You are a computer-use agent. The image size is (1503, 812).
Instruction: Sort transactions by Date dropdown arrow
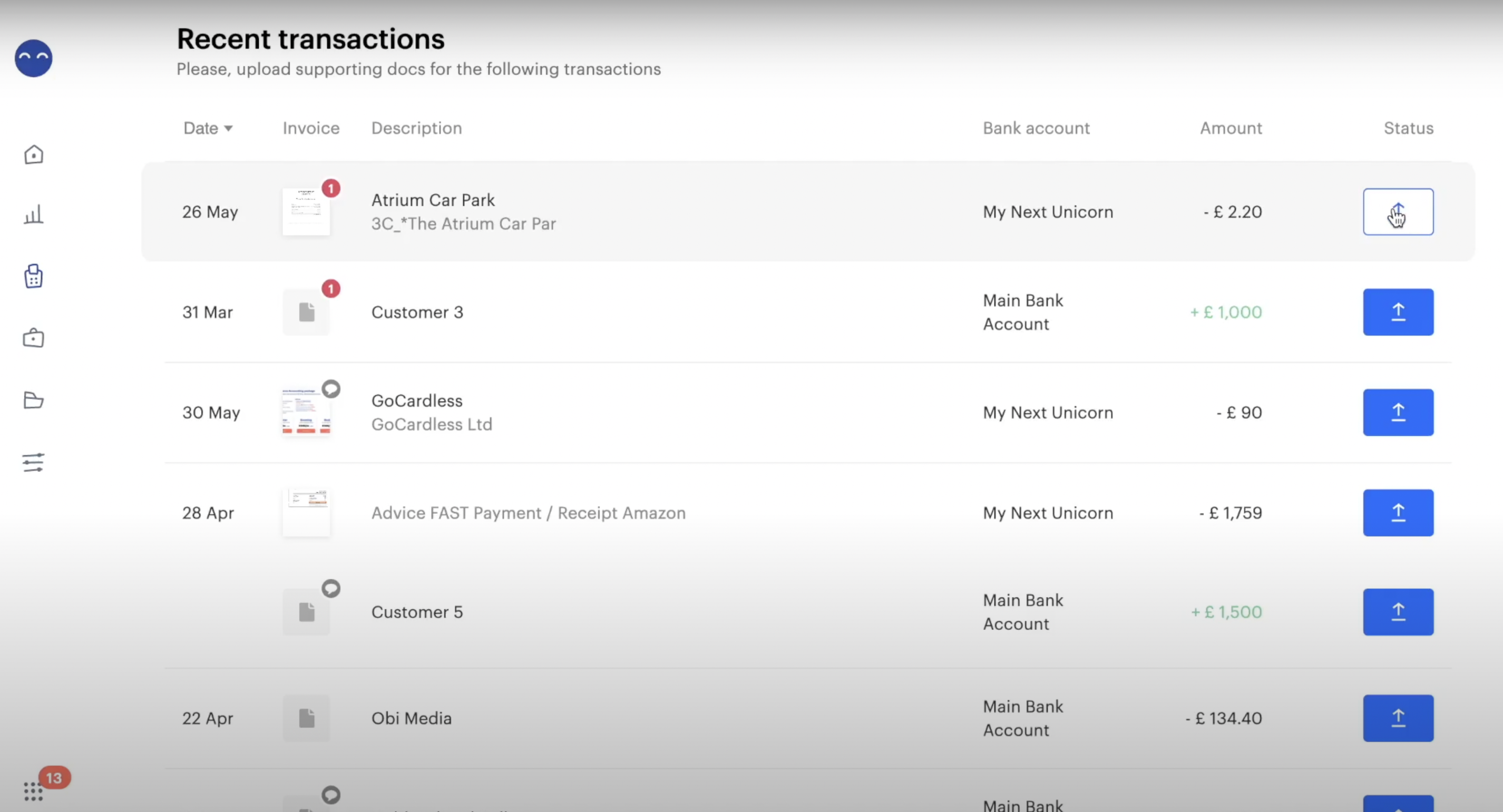[228, 129]
